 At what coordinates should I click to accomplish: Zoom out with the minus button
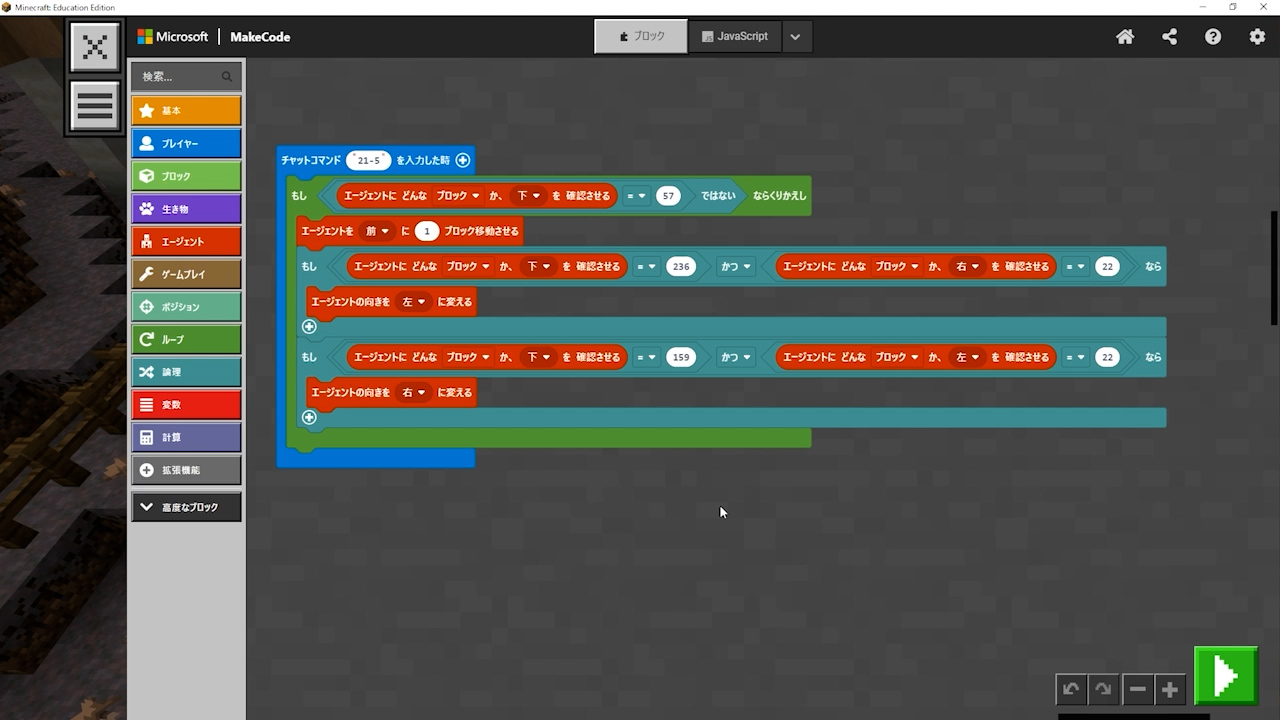(x=1137, y=689)
